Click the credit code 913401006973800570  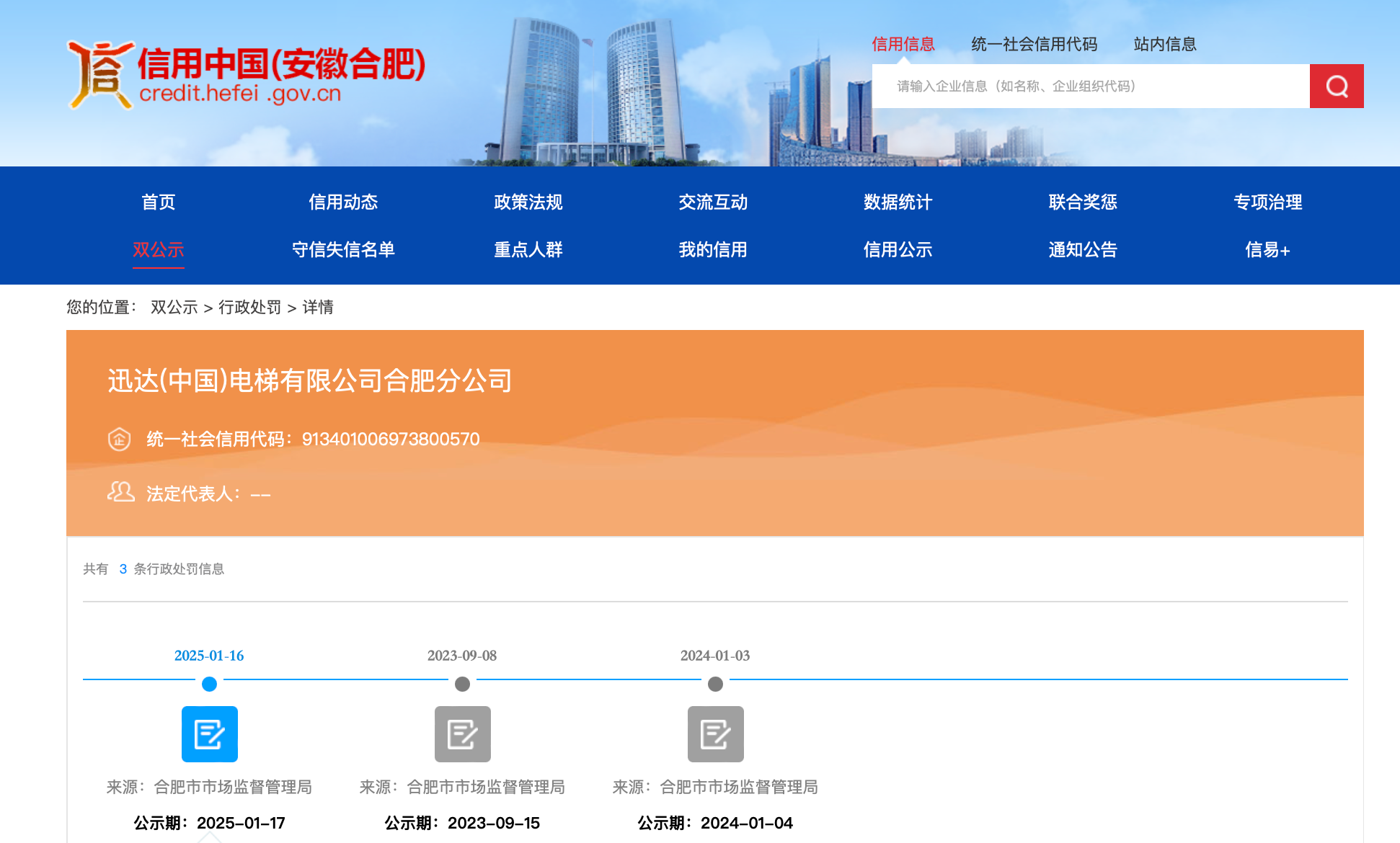[391, 439]
